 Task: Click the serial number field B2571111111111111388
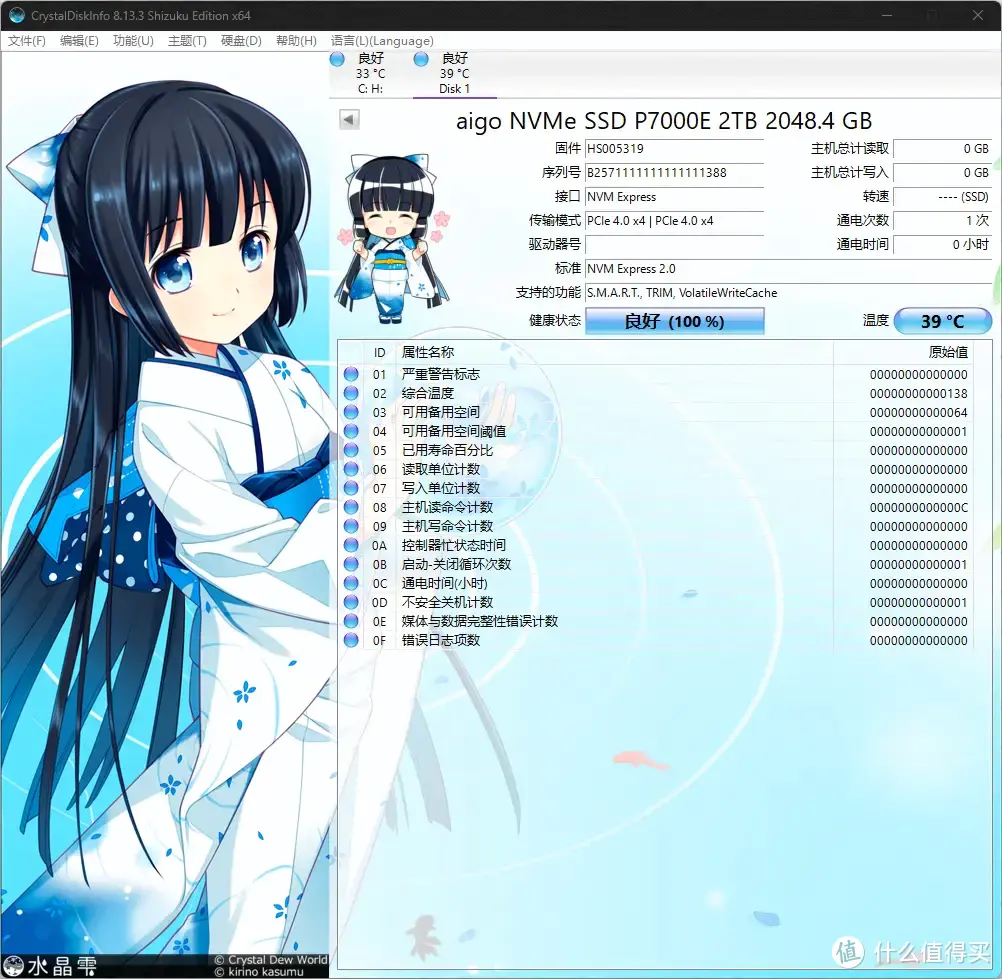pyautogui.click(x=674, y=173)
